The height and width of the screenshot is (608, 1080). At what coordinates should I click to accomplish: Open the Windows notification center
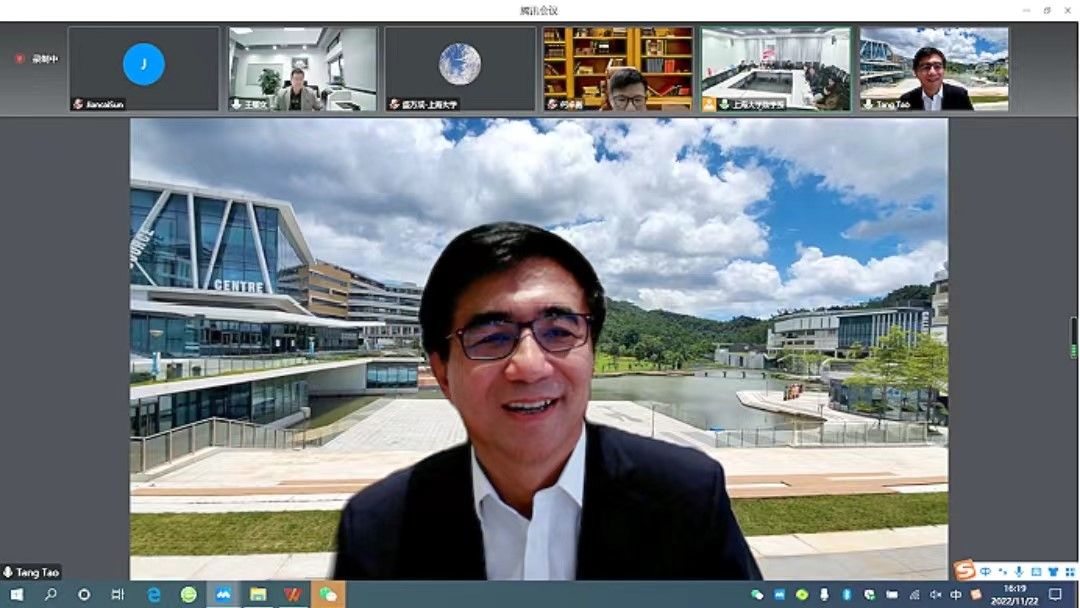point(1055,594)
